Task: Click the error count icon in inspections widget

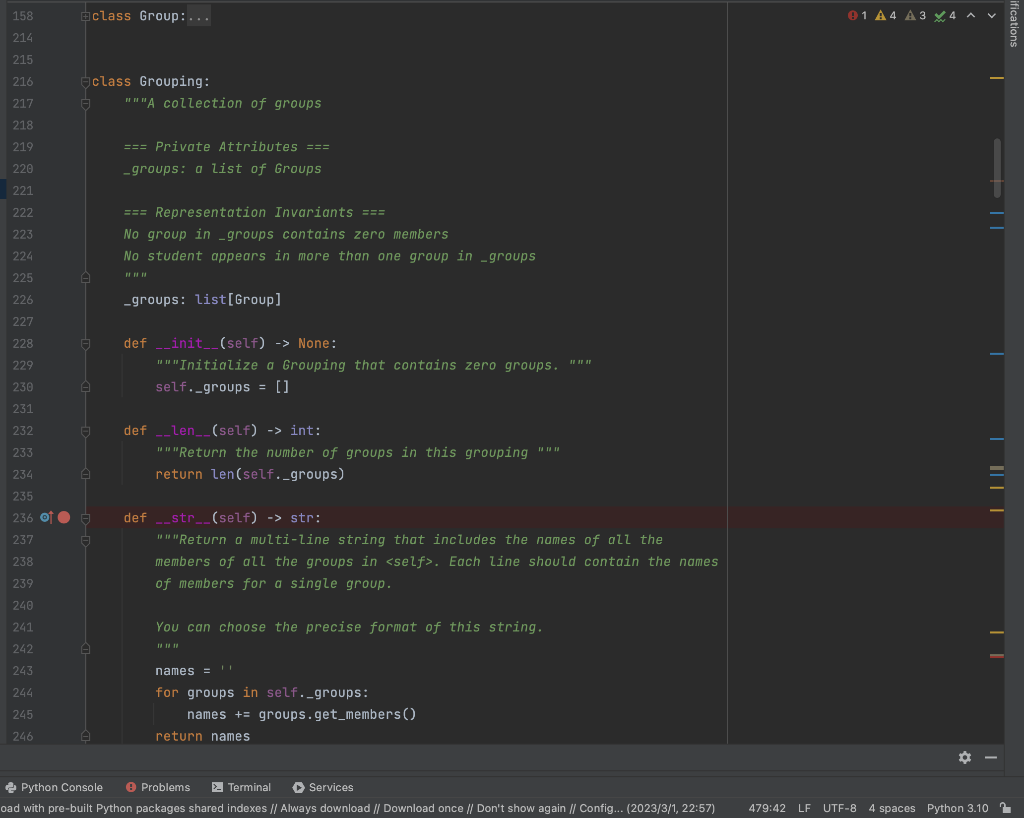Action: (x=852, y=15)
